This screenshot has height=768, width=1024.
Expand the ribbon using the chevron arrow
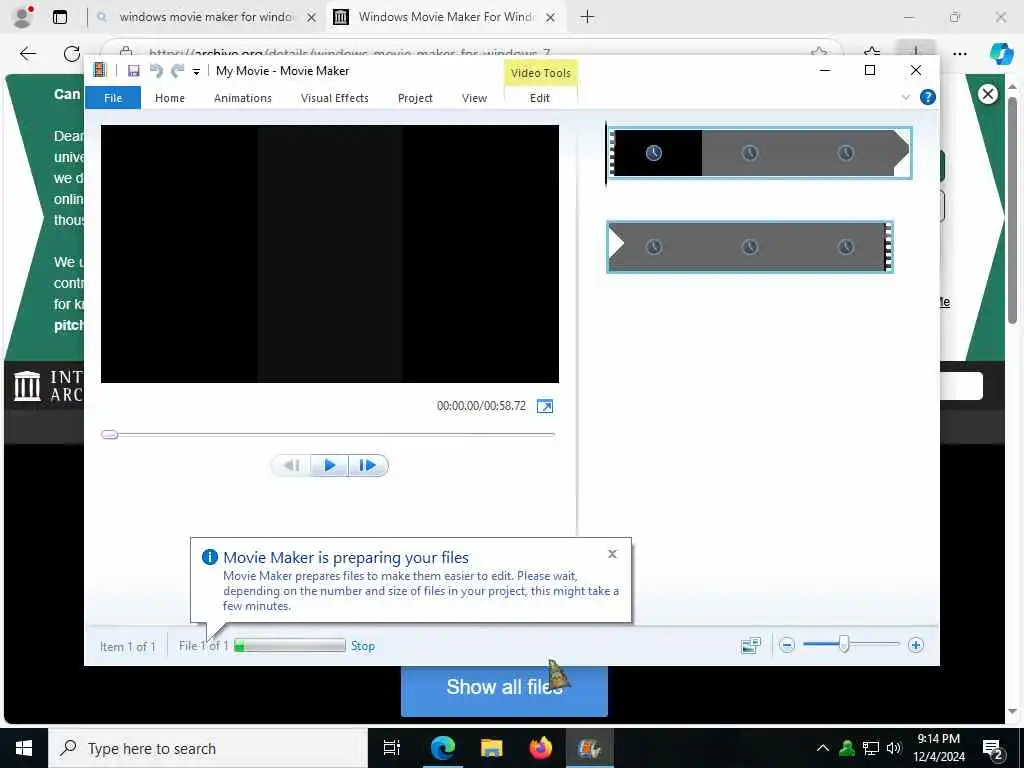coord(905,97)
